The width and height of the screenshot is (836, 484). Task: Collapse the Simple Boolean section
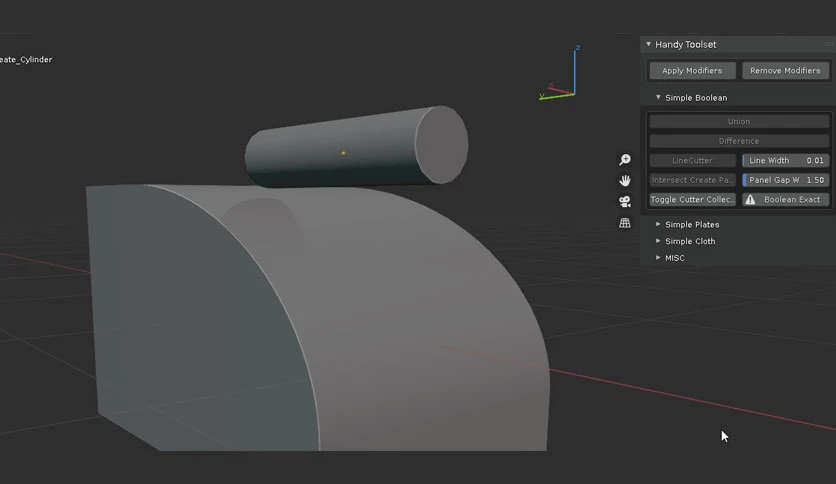[658, 98]
